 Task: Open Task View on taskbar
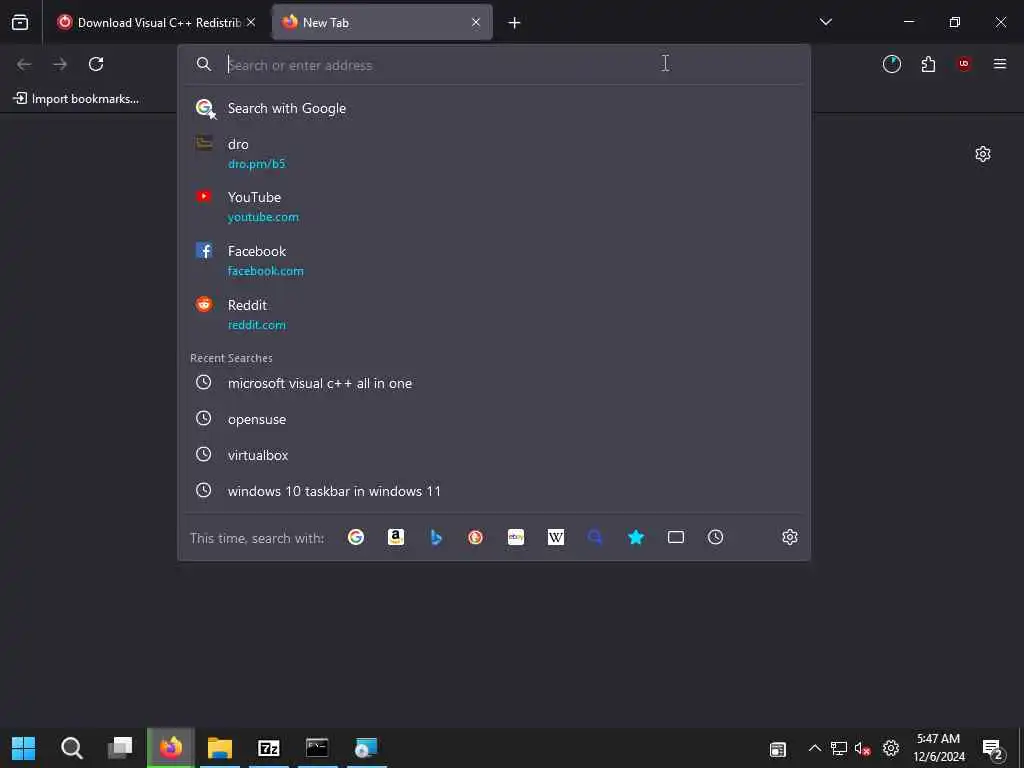(x=121, y=748)
